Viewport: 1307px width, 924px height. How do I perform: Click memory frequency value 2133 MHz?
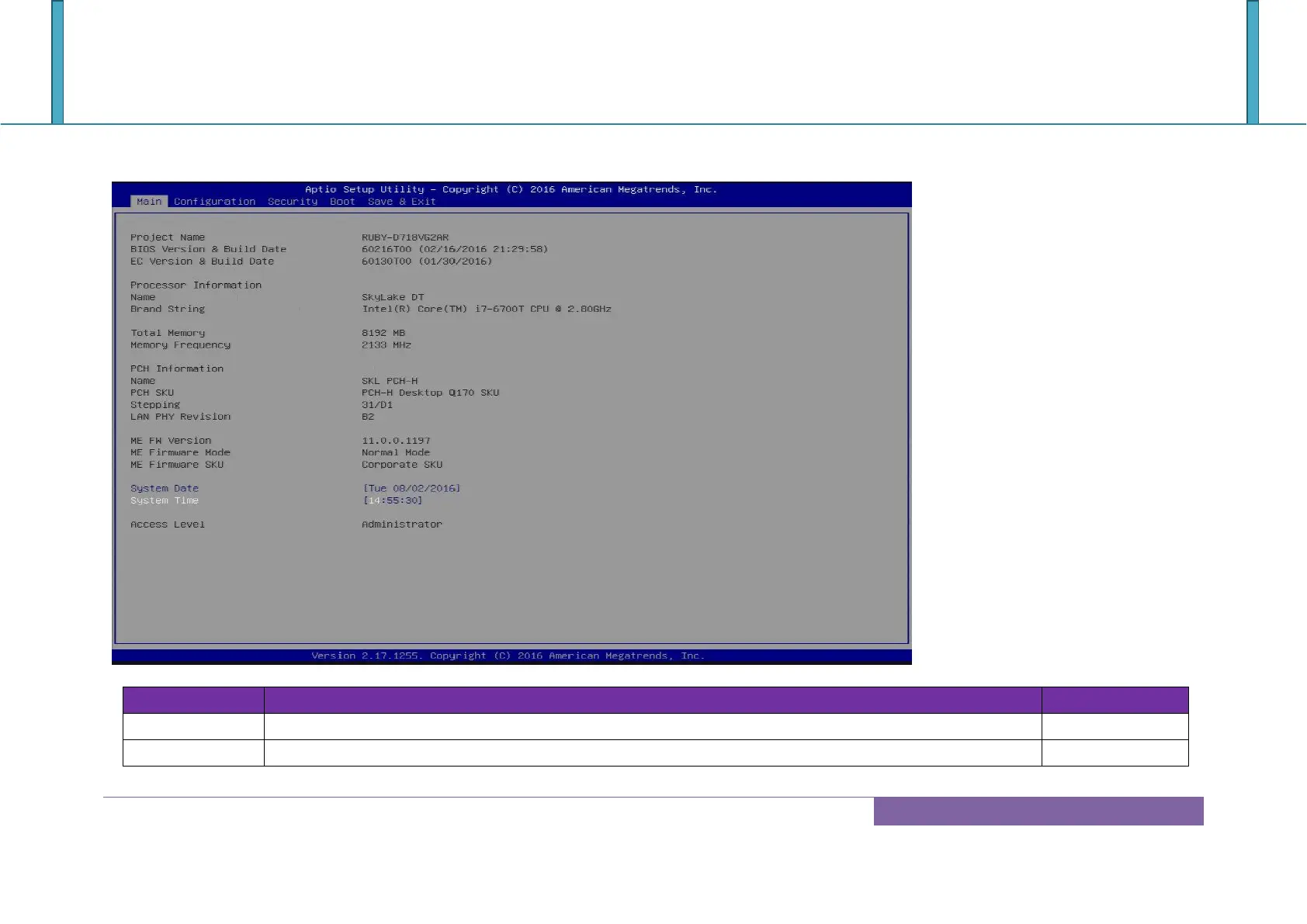pos(387,345)
